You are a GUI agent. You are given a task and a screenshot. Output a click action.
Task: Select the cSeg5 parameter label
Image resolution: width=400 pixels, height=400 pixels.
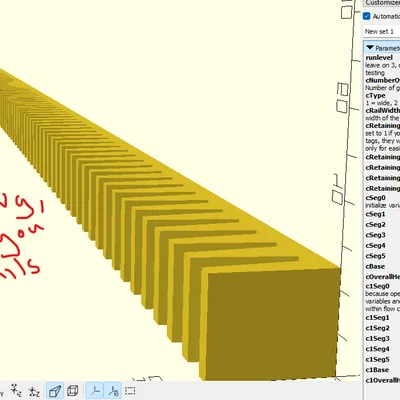point(375,256)
